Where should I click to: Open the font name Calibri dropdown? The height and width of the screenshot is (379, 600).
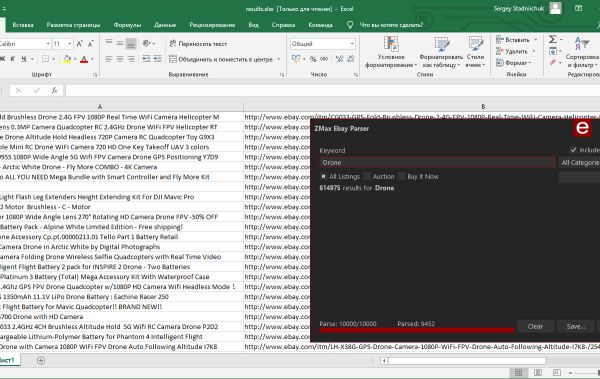(x=48, y=44)
